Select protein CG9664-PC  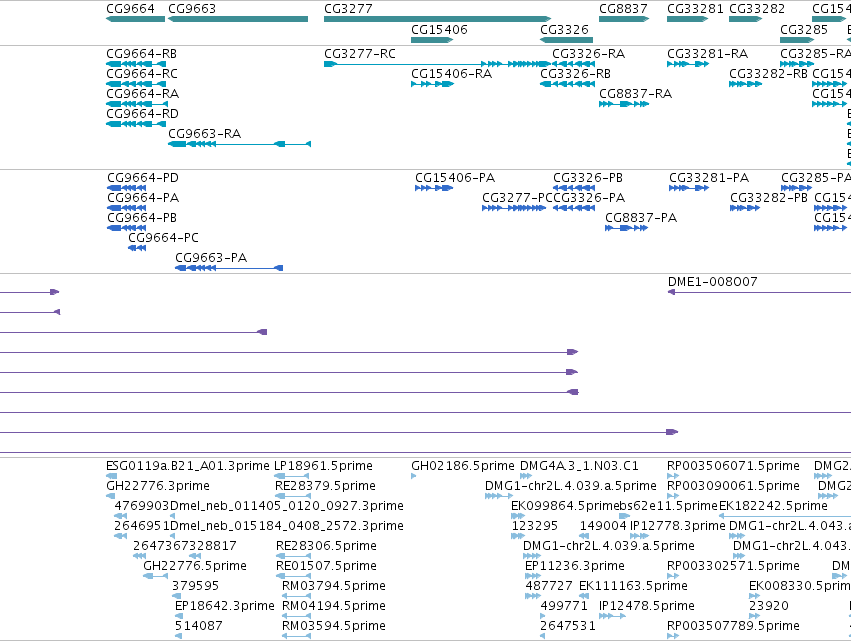(x=137, y=248)
